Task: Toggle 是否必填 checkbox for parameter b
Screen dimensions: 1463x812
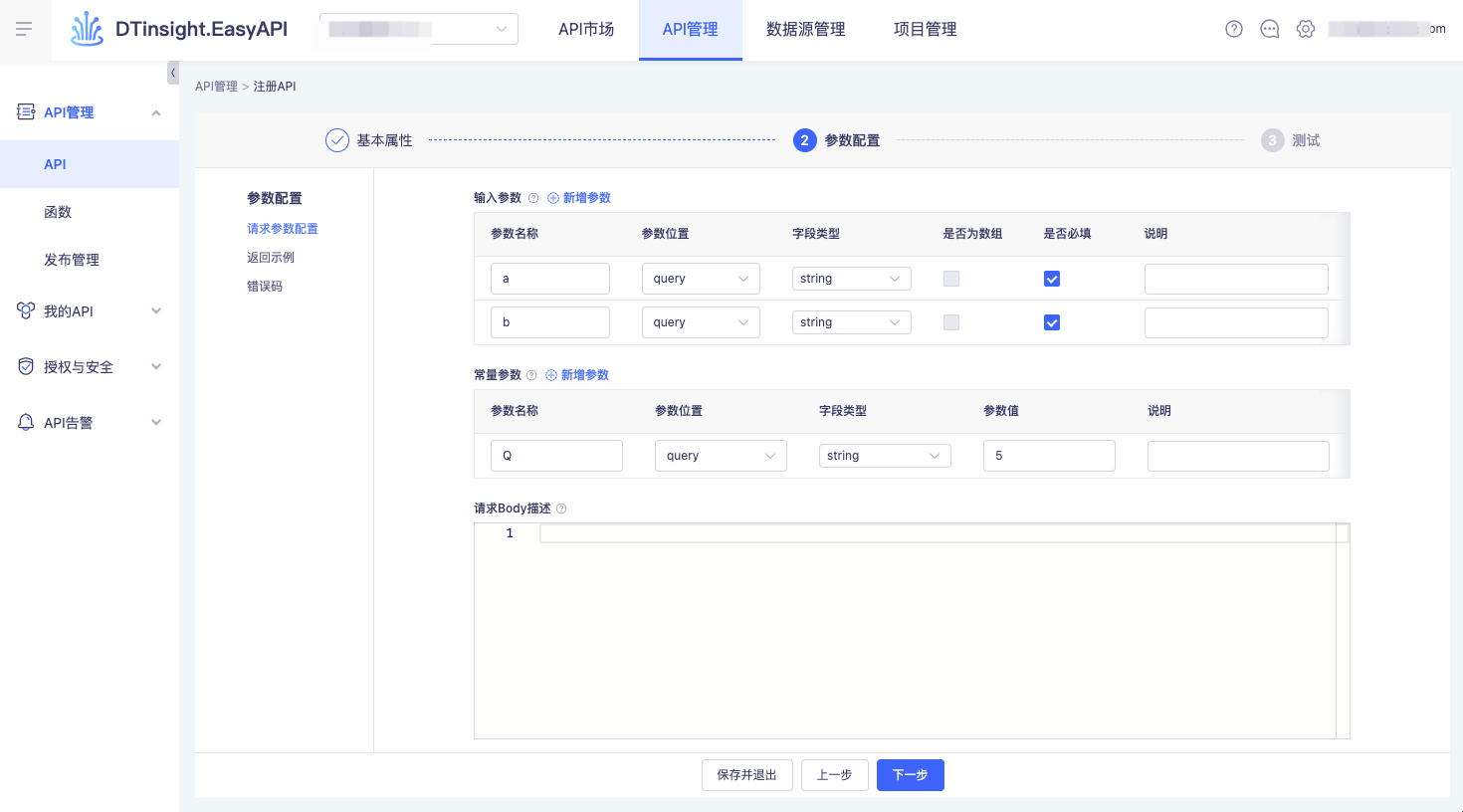Action: pyautogui.click(x=1052, y=322)
